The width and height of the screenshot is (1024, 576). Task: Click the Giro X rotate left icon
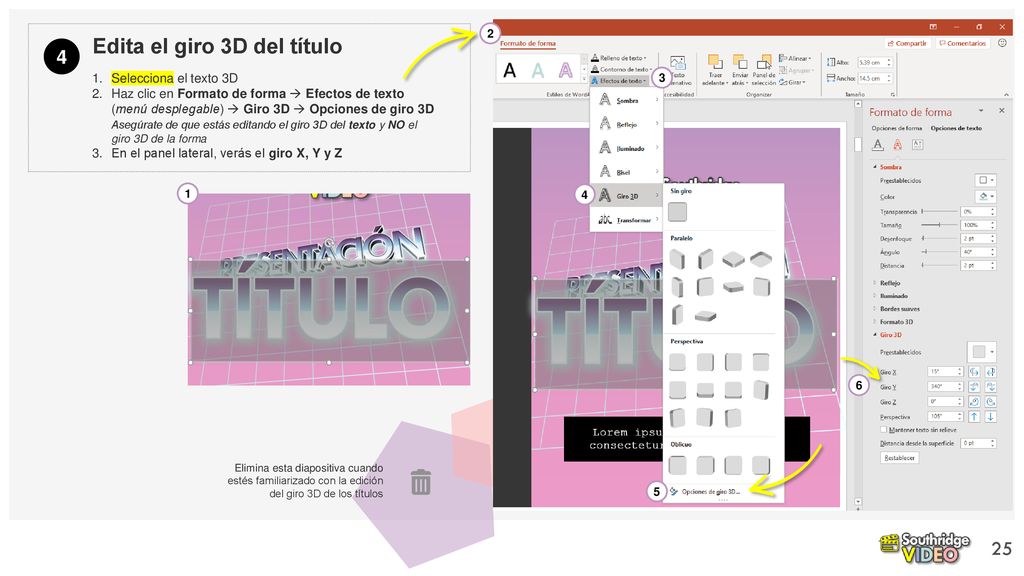[974, 372]
